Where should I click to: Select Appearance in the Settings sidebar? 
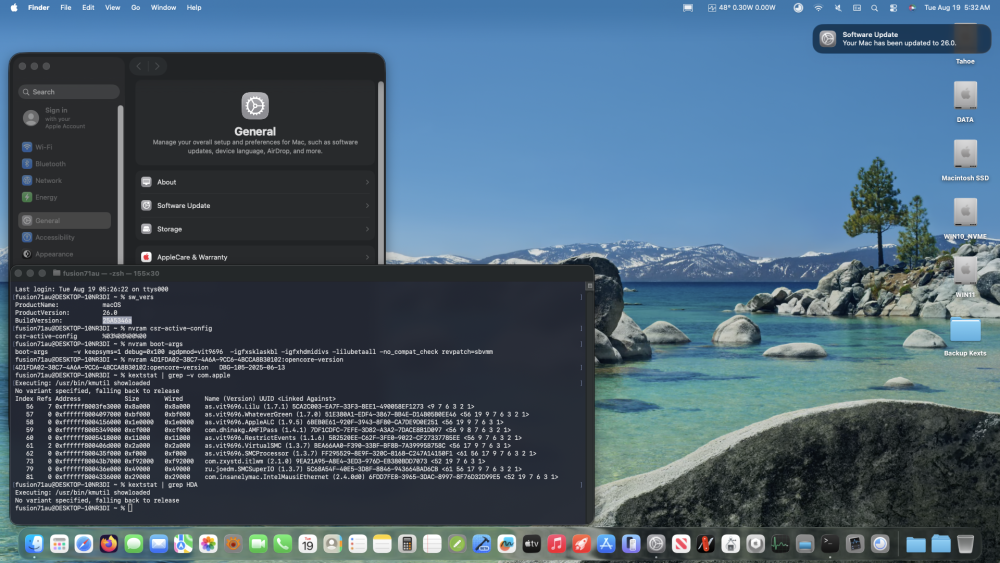[64, 254]
